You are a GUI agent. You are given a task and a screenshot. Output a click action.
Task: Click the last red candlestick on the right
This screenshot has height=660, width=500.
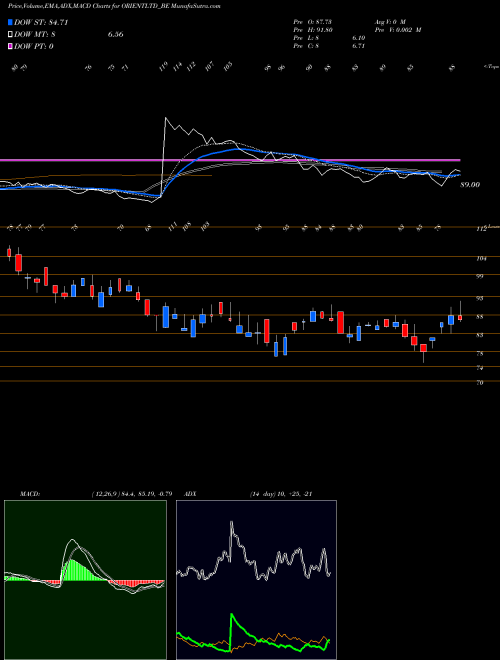[x=460, y=318]
